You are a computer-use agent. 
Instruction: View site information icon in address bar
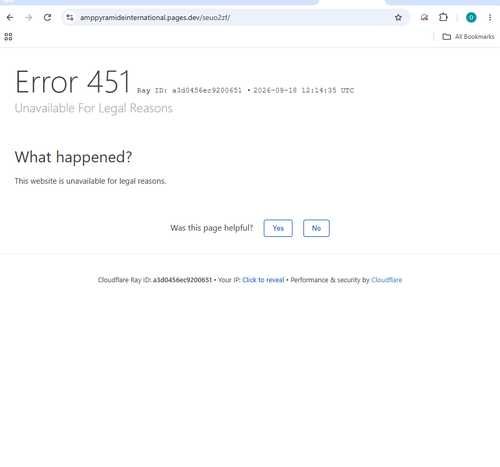[70, 17]
